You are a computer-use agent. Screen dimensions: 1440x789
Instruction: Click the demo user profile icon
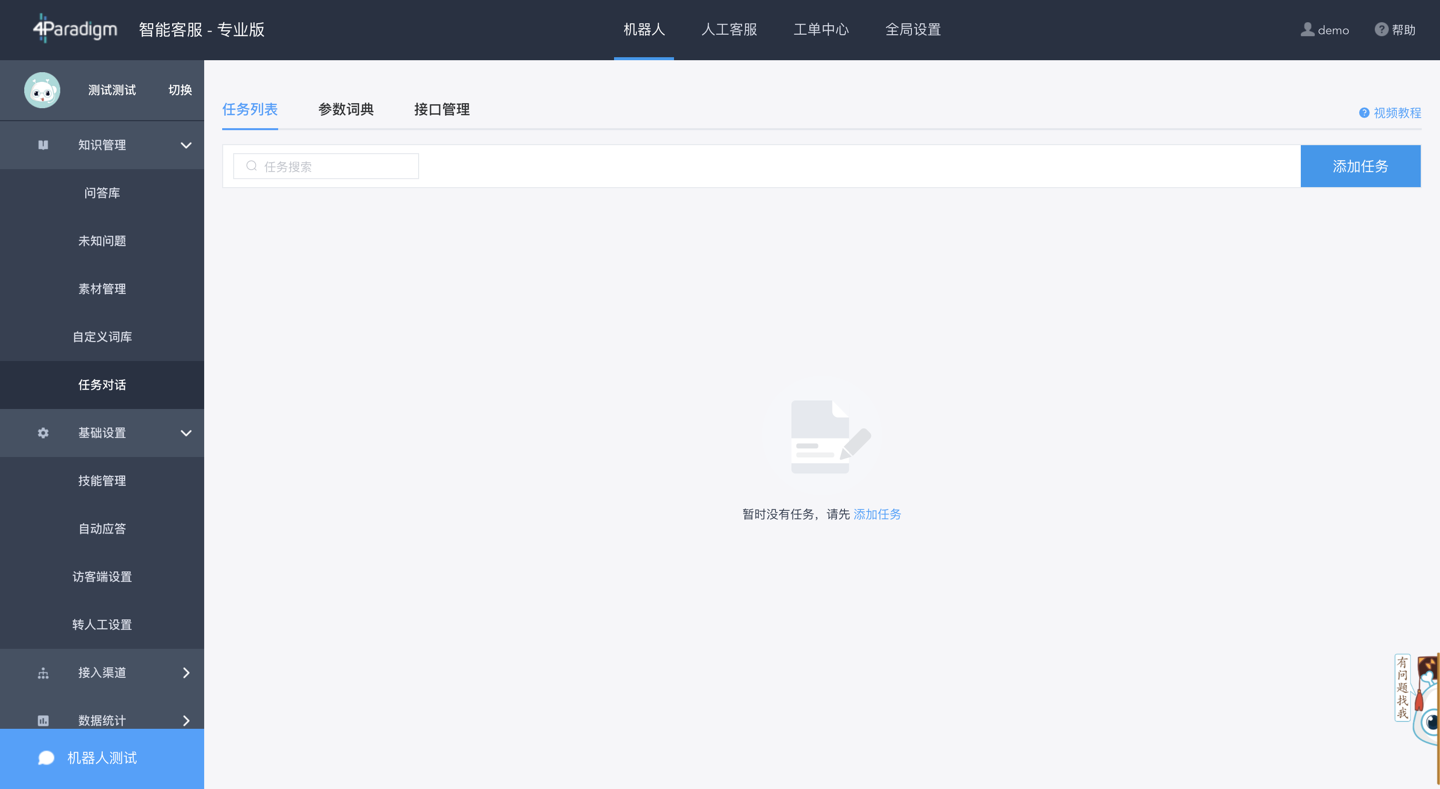pyautogui.click(x=1307, y=29)
